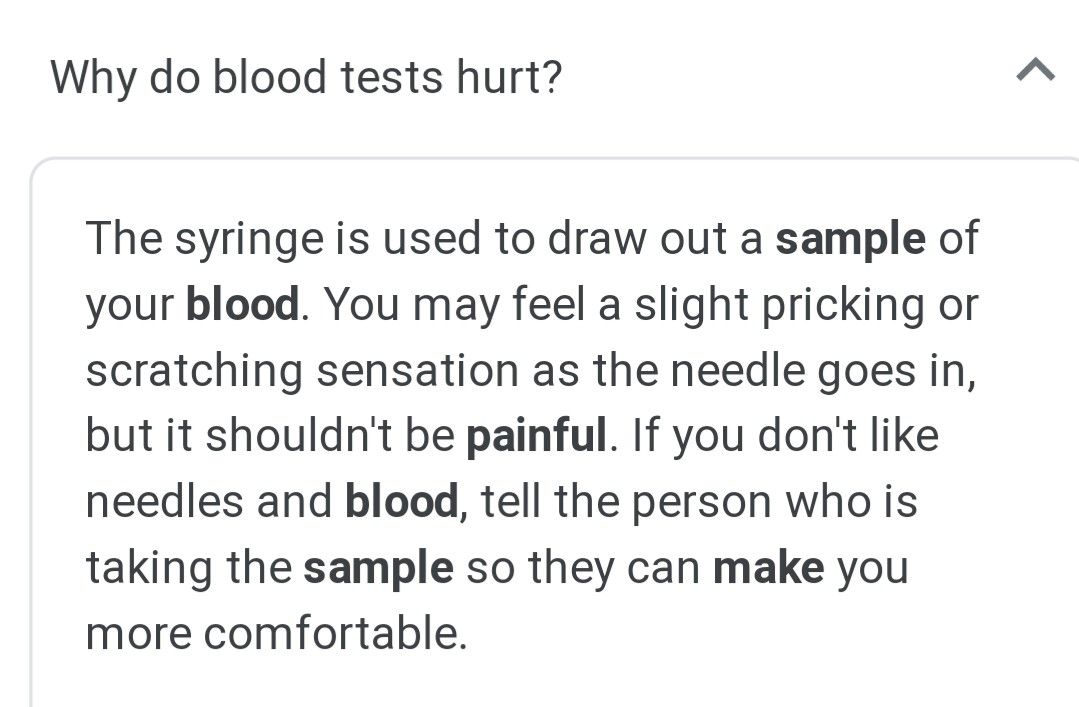Tap the 'Why do blood tests hurt?' question
1079x707 pixels.
point(306,77)
